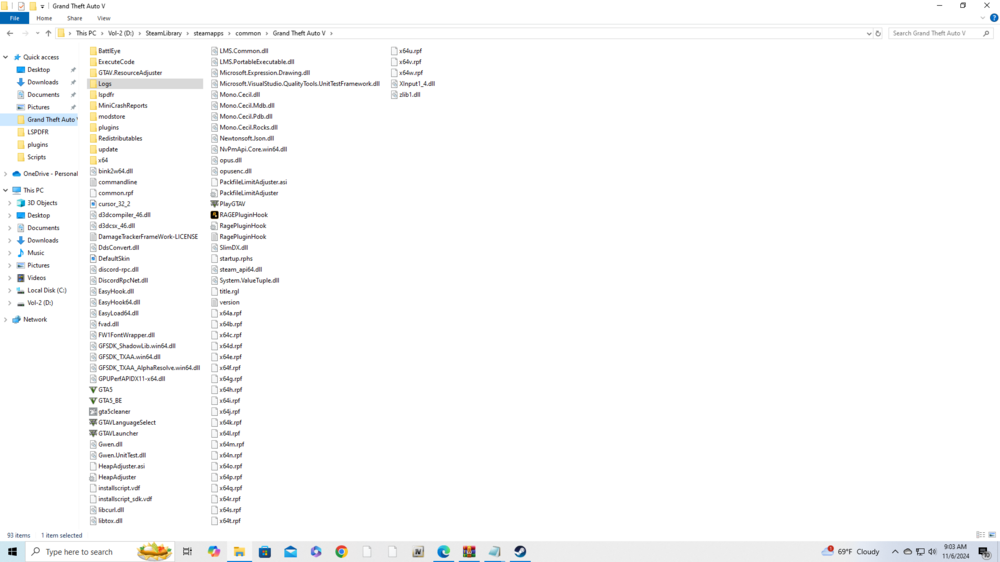
Task: Open the File menu
Action: coord(14,18)
